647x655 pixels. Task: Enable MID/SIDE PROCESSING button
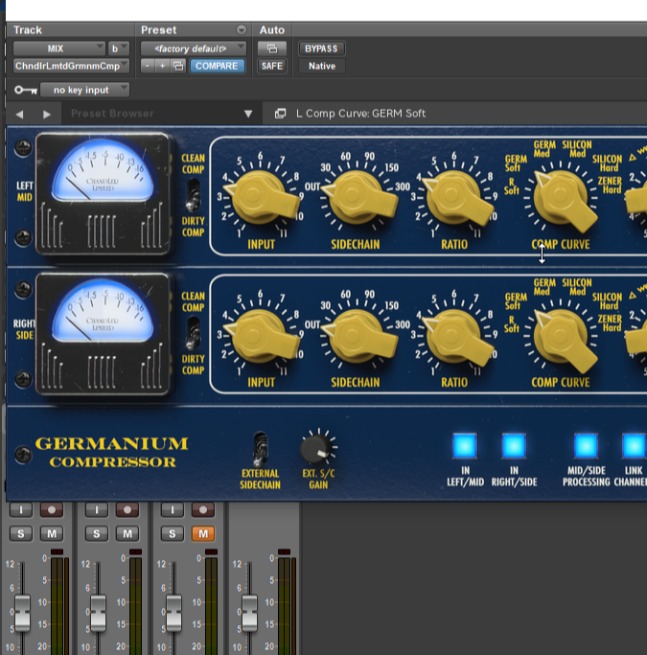(x=585, y=446)
